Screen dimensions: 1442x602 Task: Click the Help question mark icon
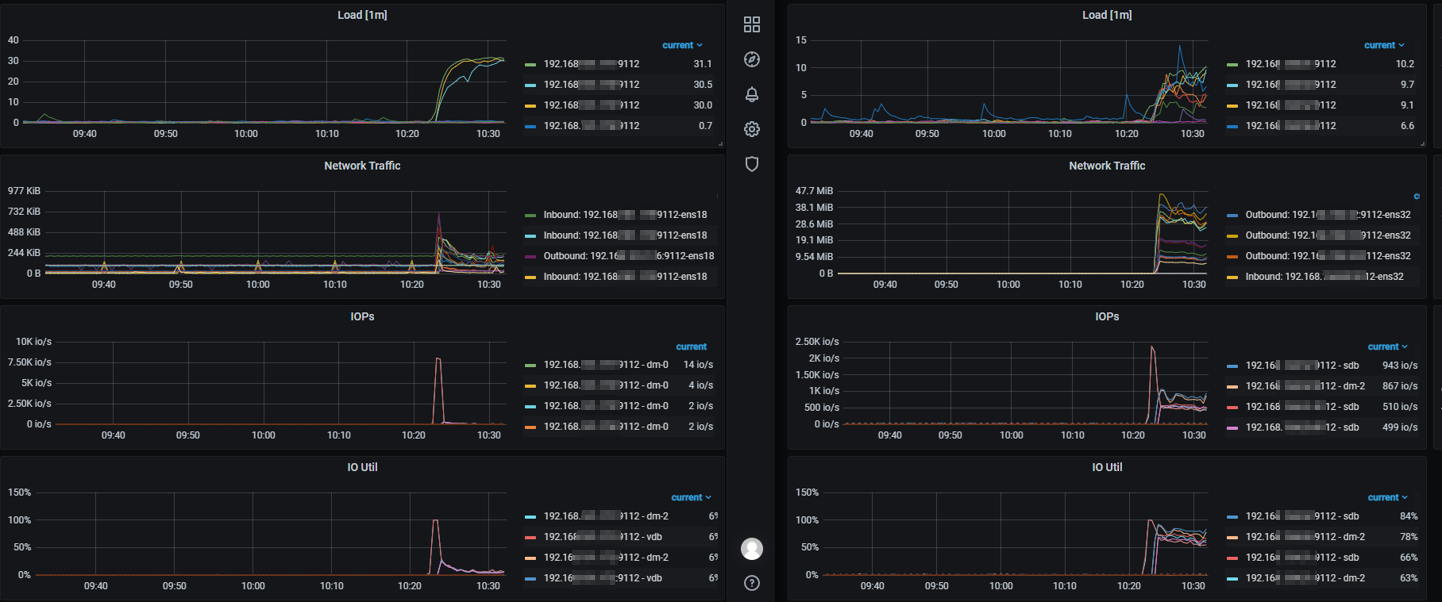(752, 583)
